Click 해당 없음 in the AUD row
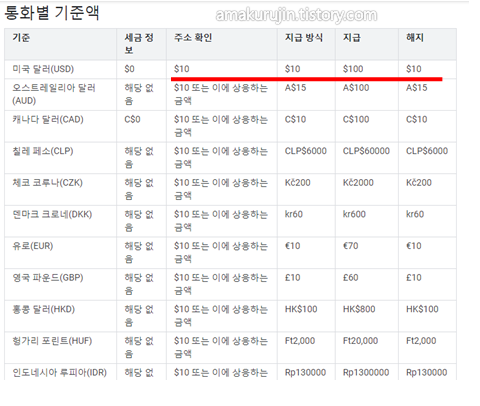This screenshot has height=406, width=480. (139, 94)
